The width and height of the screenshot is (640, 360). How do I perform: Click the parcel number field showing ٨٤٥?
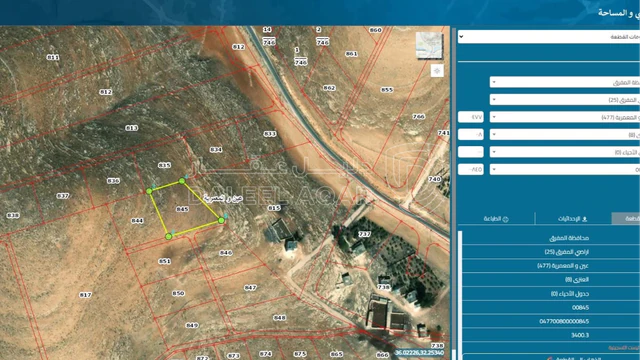tap(471, 169)
